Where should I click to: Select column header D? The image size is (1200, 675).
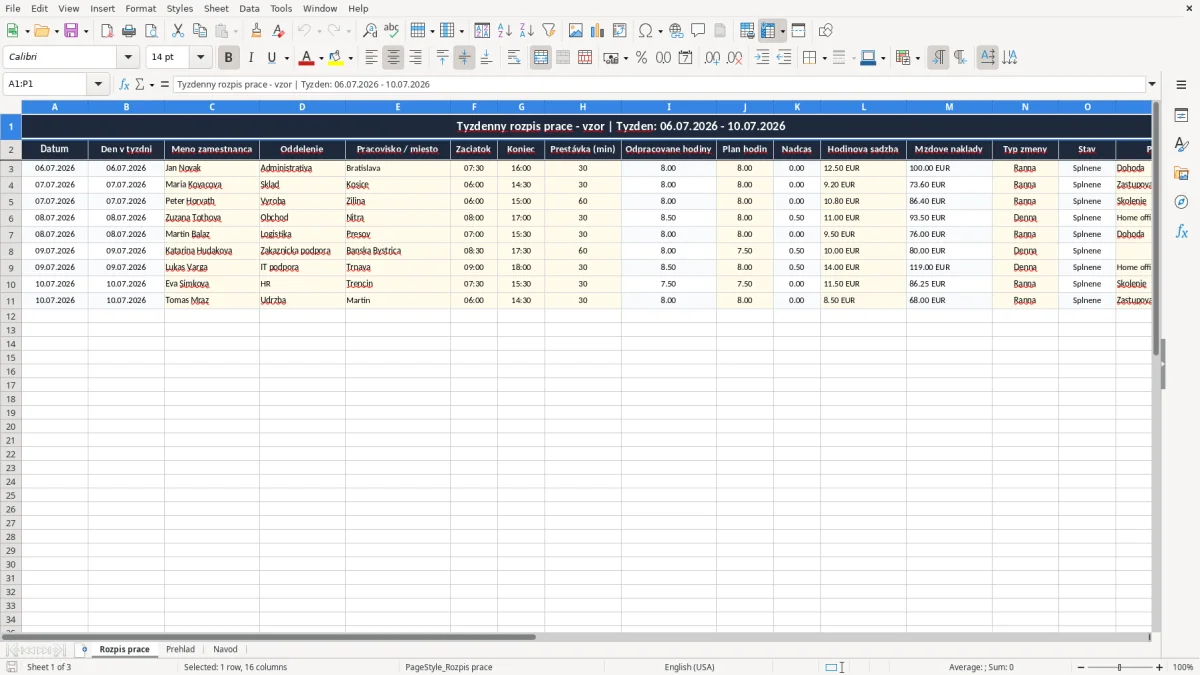[x=302, y=107]
